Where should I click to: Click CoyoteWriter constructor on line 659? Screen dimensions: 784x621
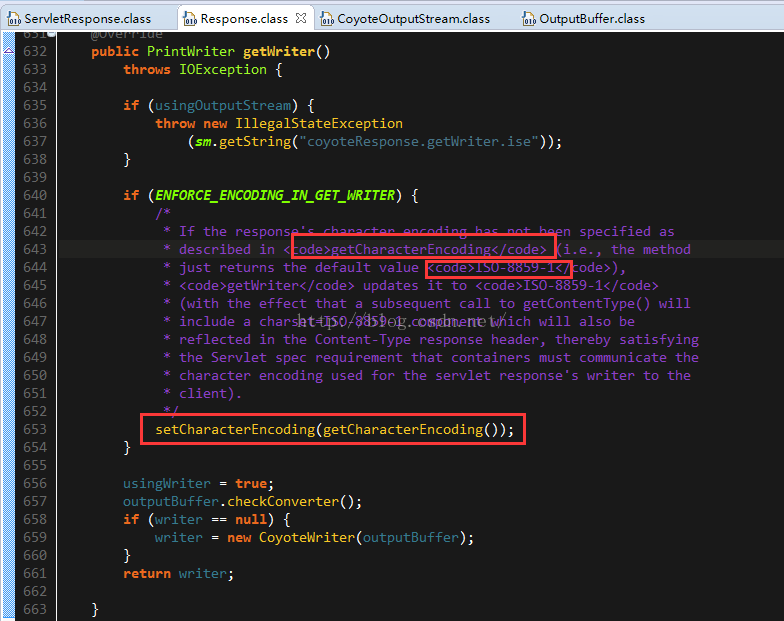pyautogui.click(x=306, y=538)
